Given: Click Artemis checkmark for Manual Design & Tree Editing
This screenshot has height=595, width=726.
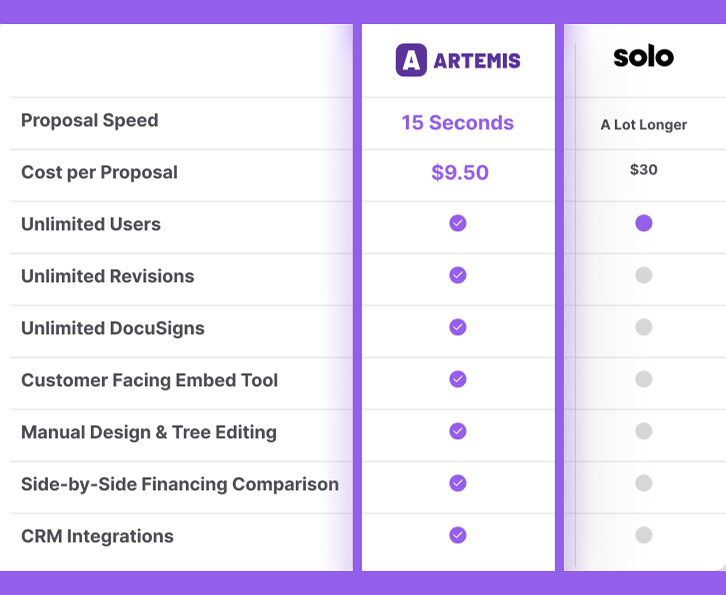Looking at the screenshot, I should pyautogui.click(x=457, y=431).
